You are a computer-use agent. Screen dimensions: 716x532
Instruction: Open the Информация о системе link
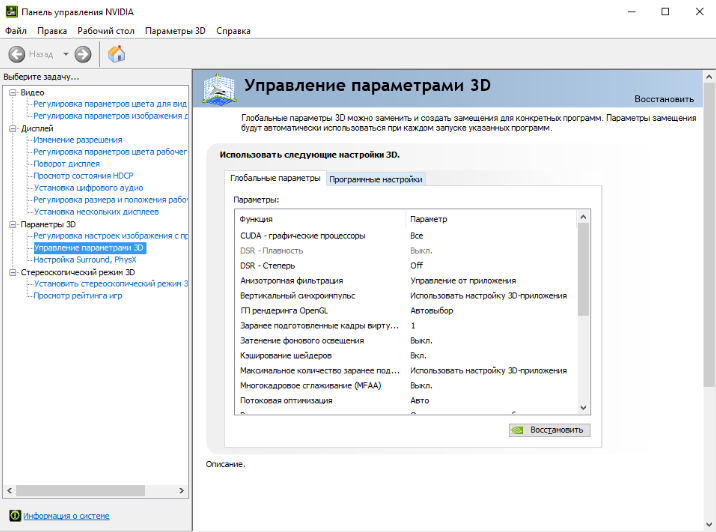tap(66, 516)
